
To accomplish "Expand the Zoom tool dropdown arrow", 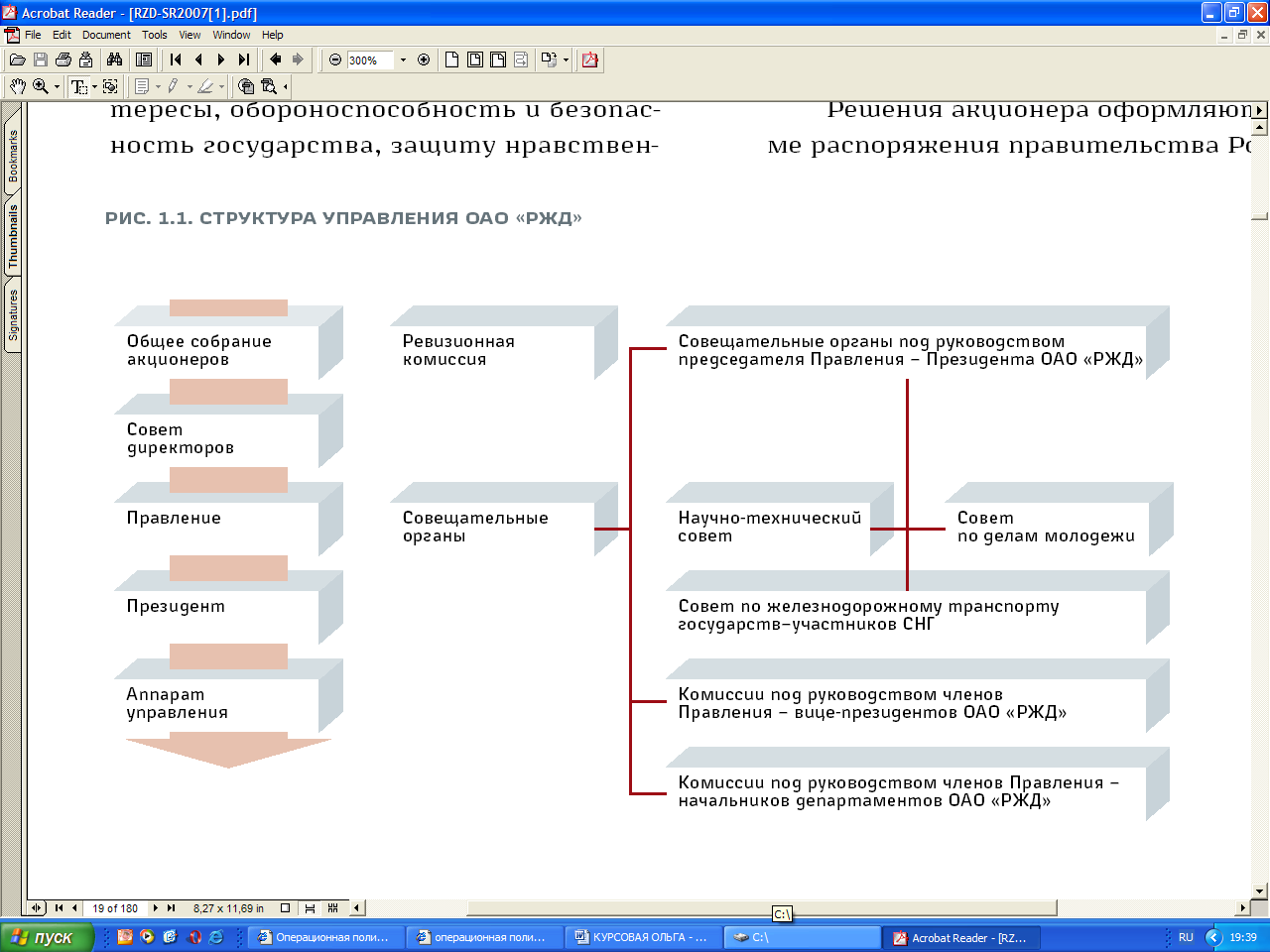I will 57,87.
